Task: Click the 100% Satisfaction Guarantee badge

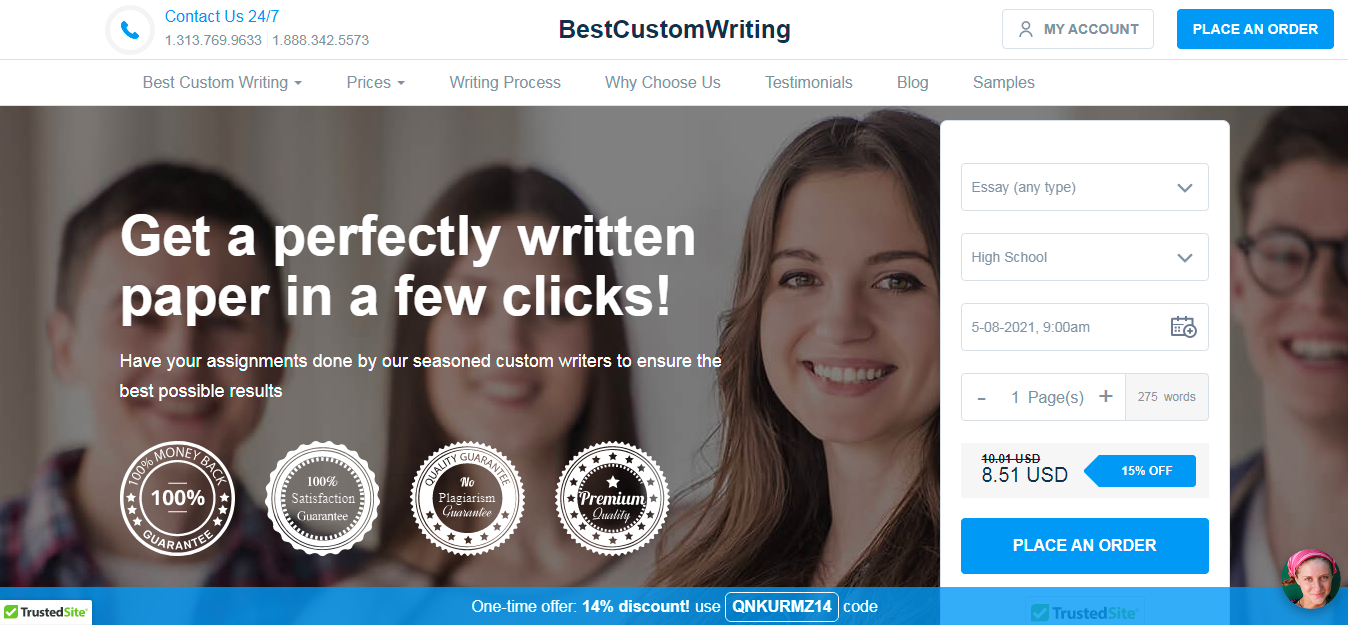Action: 323,498
